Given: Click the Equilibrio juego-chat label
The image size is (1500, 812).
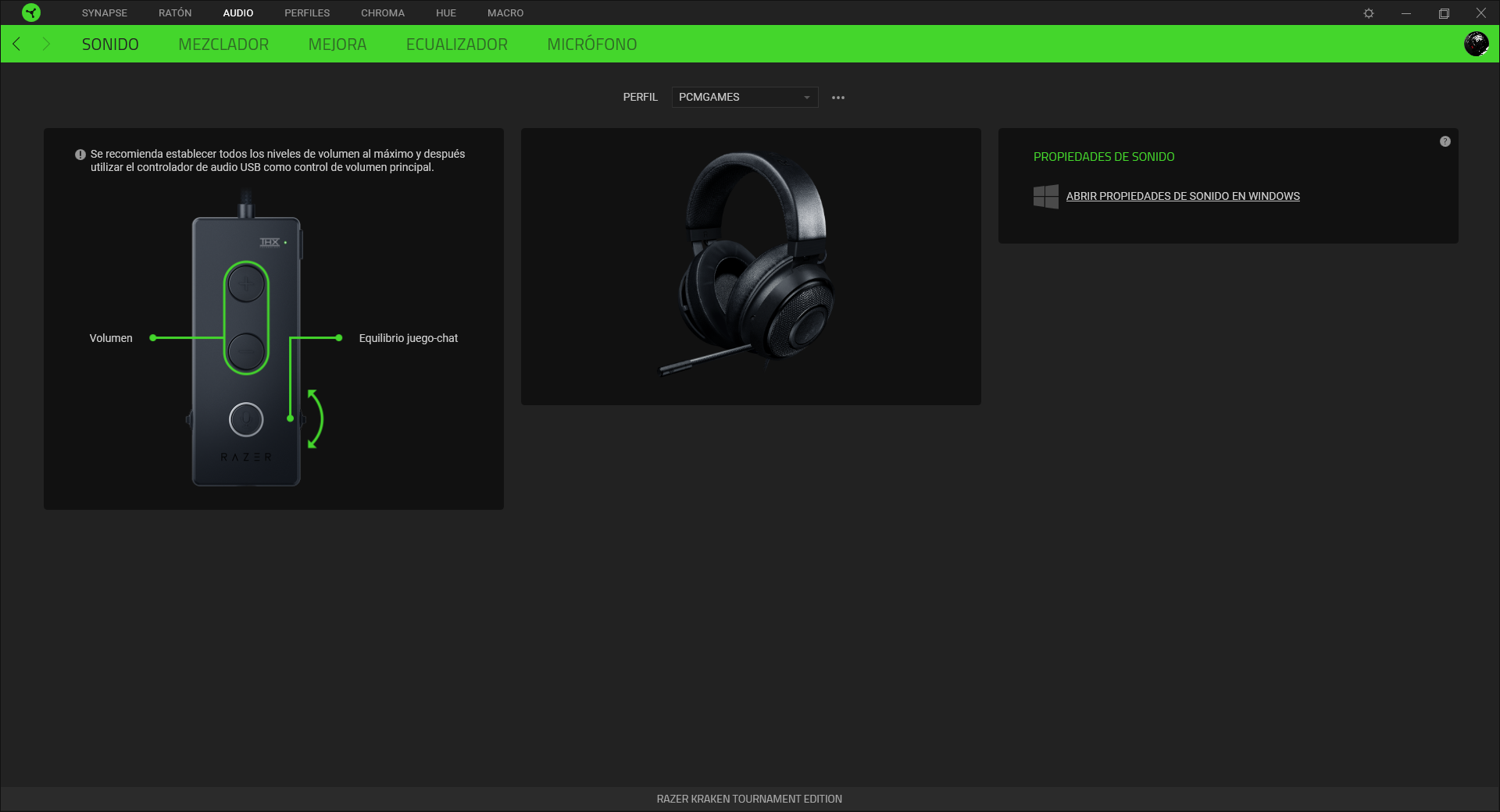Looking at the screenshot, I should (409, 338).
